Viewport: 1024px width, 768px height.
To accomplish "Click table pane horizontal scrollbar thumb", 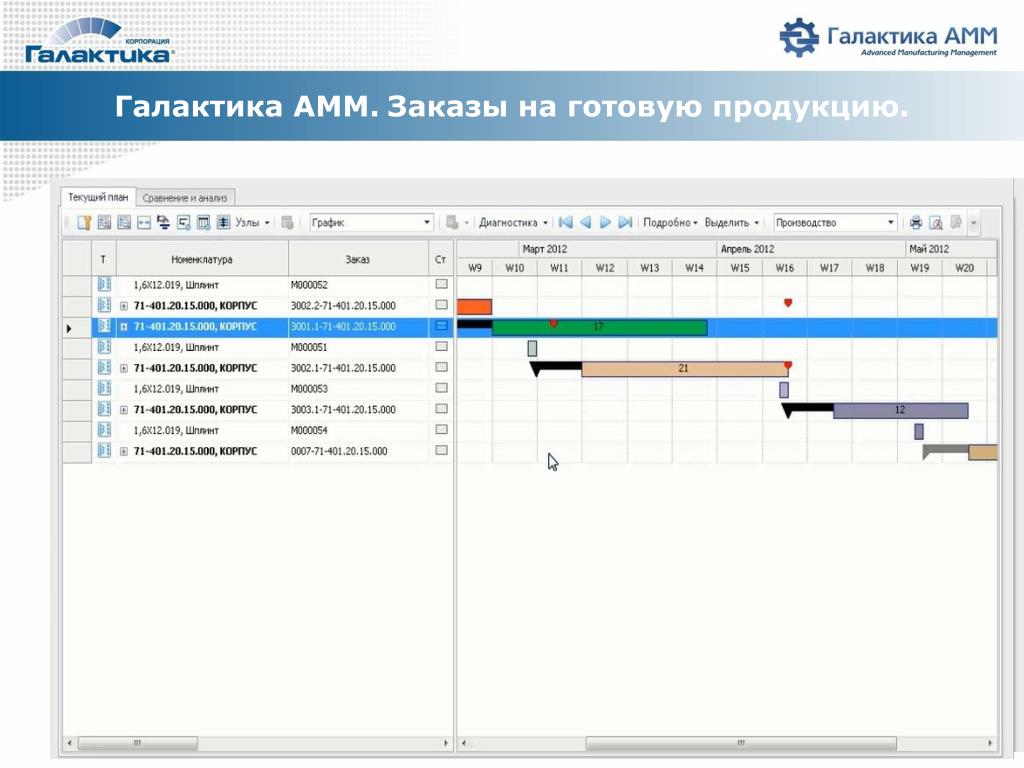I will (x=138, y=743).
